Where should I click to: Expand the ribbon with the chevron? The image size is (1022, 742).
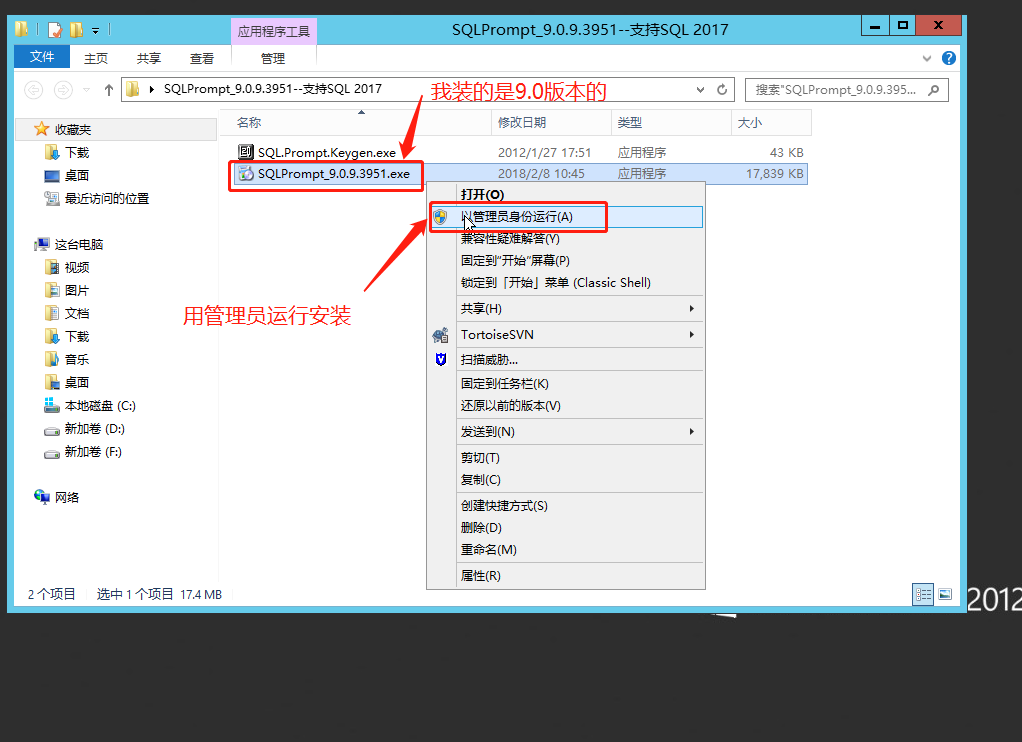pos(927,59)
